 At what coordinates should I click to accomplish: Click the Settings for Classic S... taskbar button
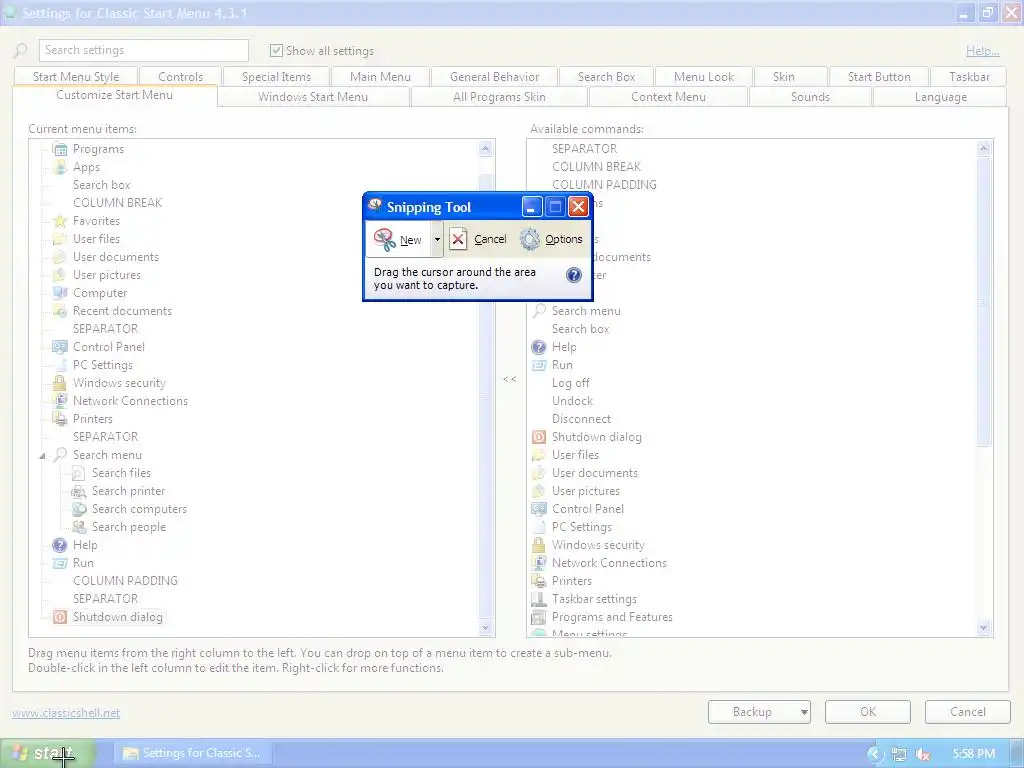[193, 754]
